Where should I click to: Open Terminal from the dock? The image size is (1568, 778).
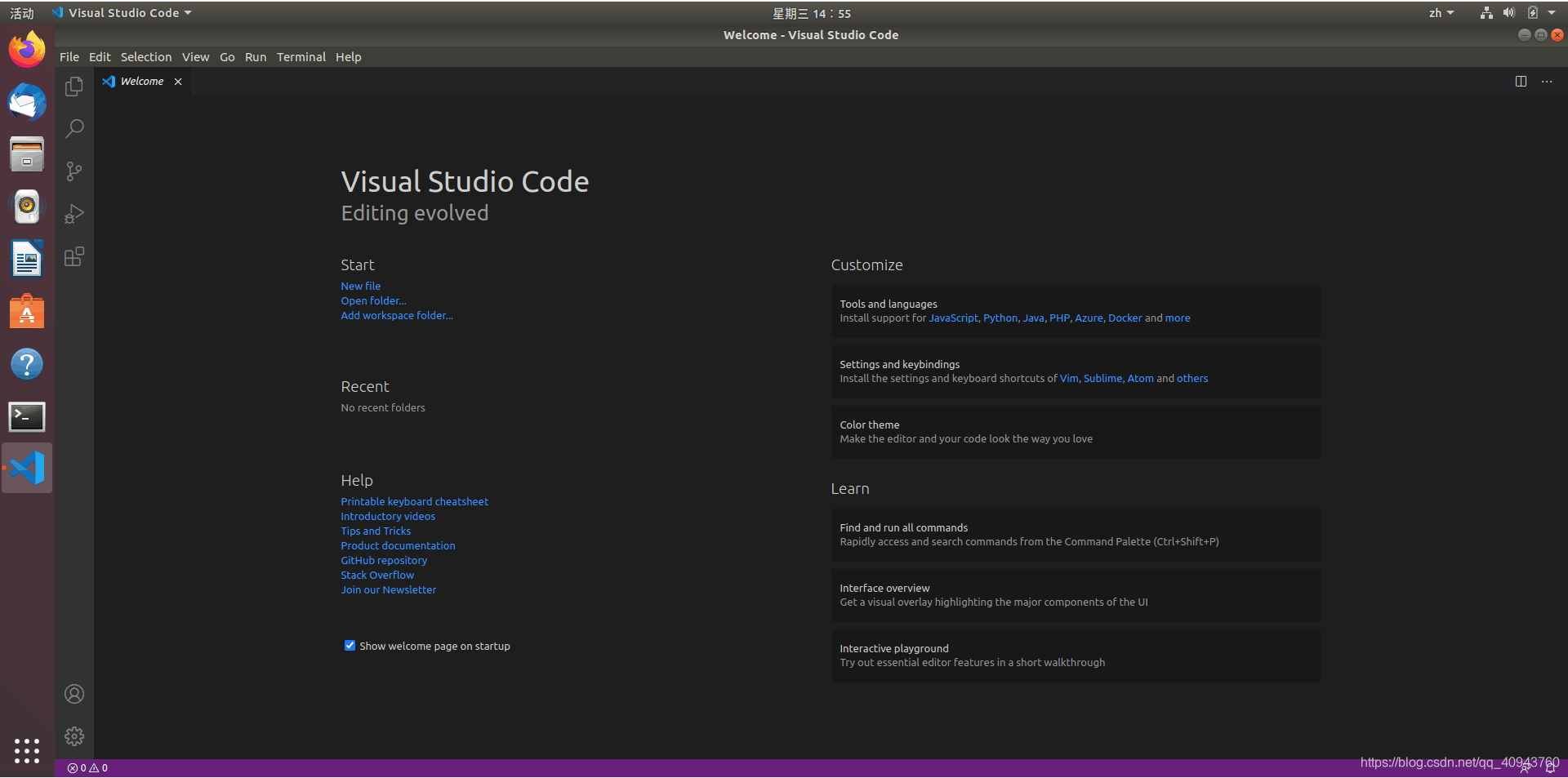tap(27, 416)
